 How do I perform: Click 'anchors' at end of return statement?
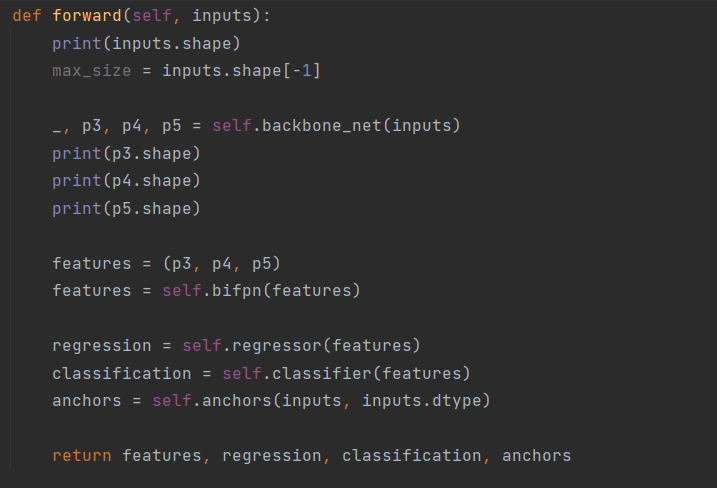click(x=536, y=455)
